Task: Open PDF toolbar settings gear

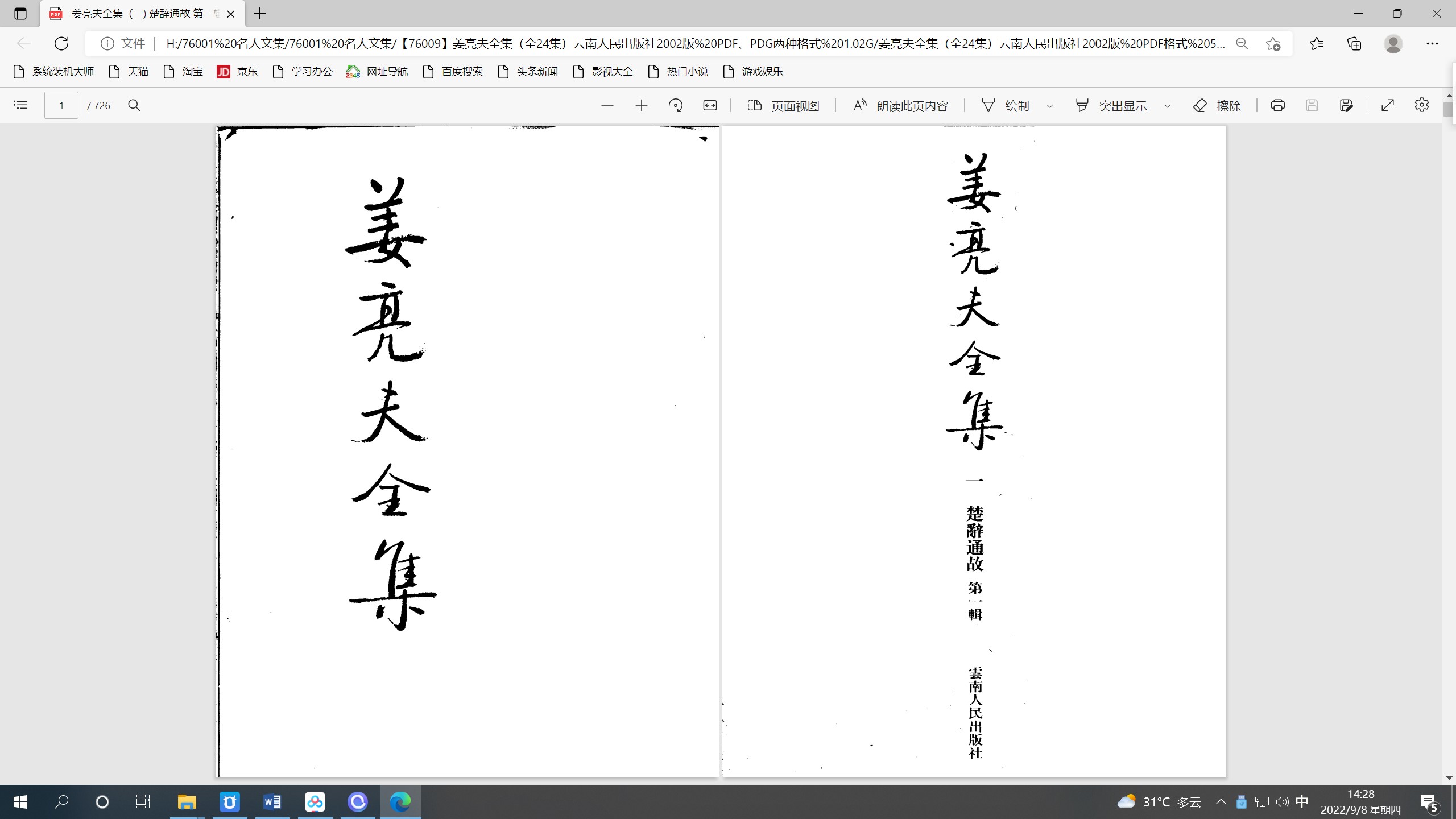Action: point(1422,105)
